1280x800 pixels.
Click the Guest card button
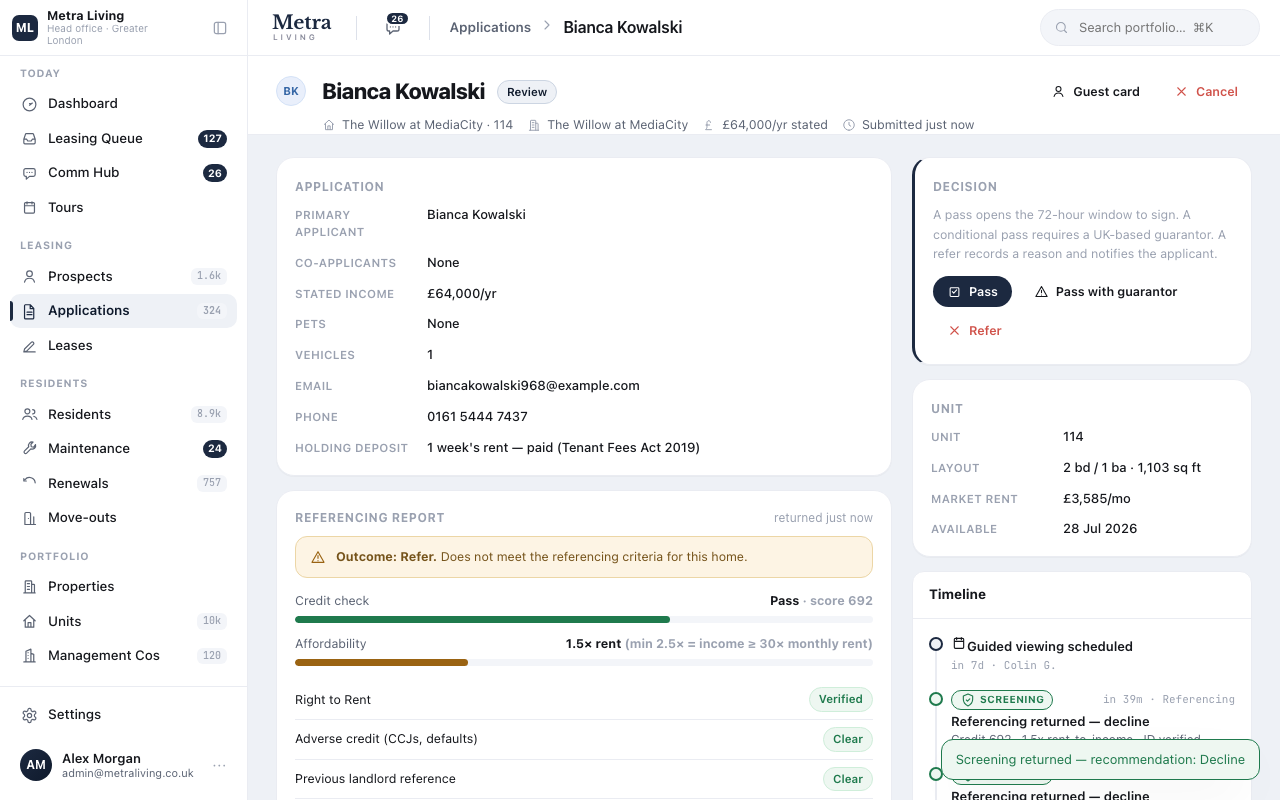click(1096, 92)
